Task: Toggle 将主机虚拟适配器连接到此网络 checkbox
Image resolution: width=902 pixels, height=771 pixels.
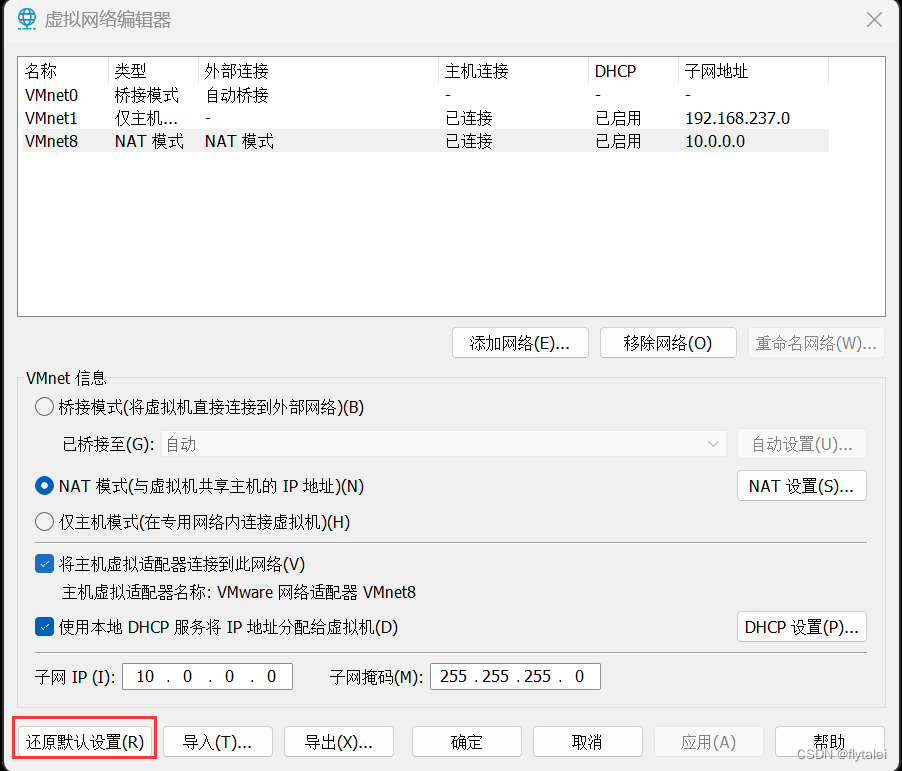Action: pos(44,564)
